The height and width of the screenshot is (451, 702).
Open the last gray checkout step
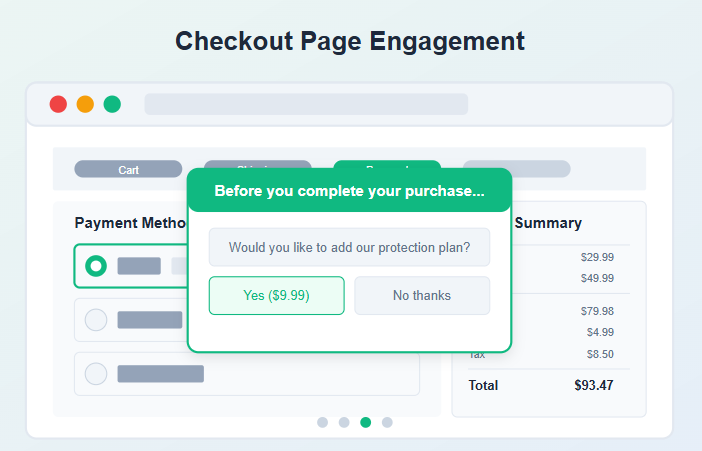tap(516, 169)
